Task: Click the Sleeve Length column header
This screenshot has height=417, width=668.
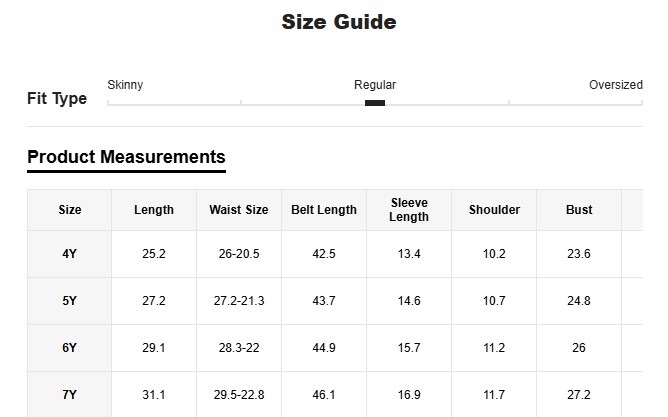Action: click(409, 210)
